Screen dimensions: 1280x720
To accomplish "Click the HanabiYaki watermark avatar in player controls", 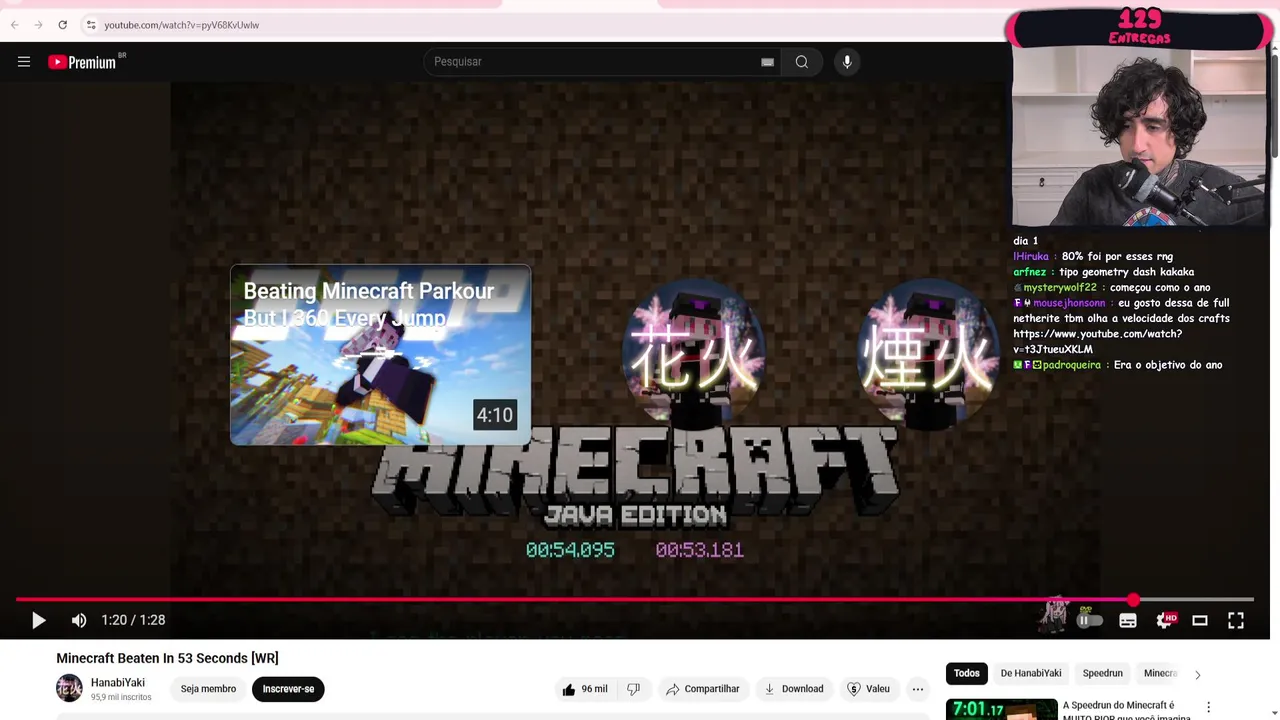I will 1052,616.
